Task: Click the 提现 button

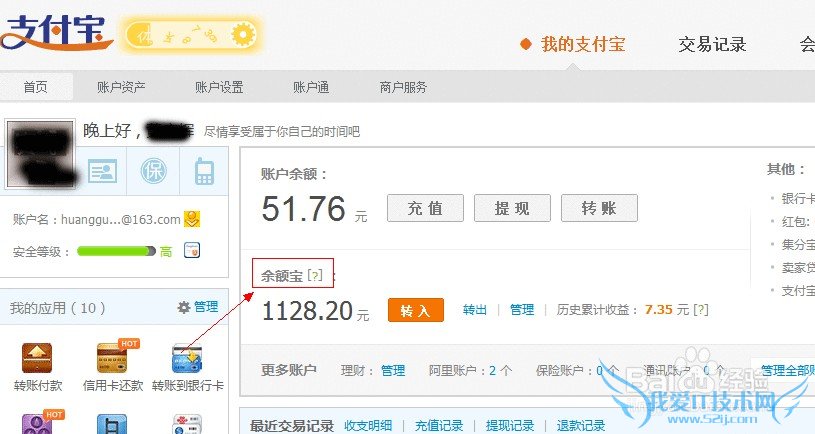Action: point(512,208)
